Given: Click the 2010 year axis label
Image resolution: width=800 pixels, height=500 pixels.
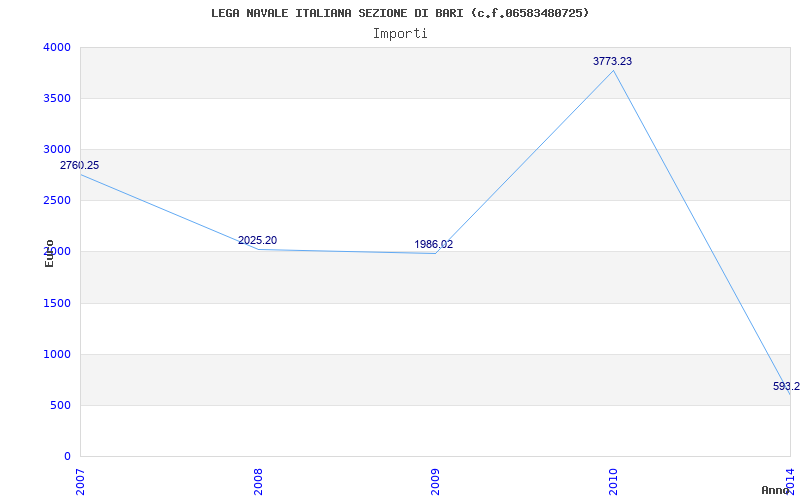Looking at the screenshot, I should pos(613,482).
